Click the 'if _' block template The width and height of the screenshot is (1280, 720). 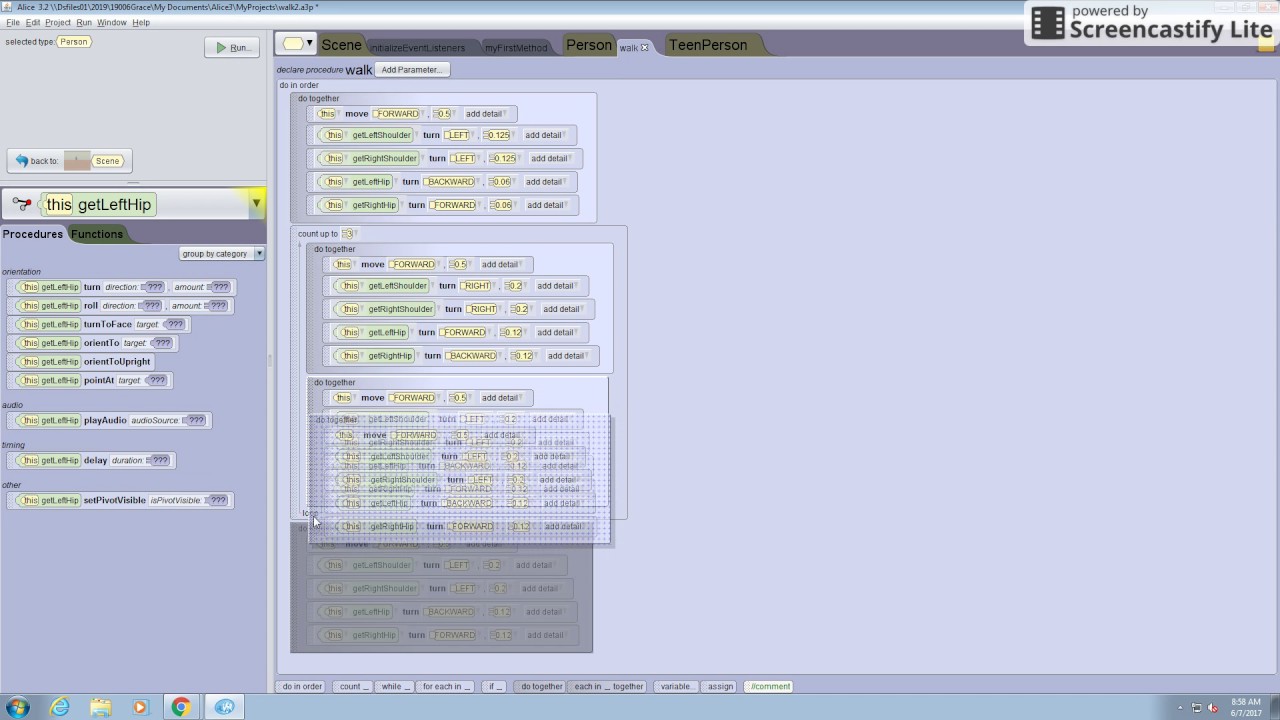(x=494, y=686)
